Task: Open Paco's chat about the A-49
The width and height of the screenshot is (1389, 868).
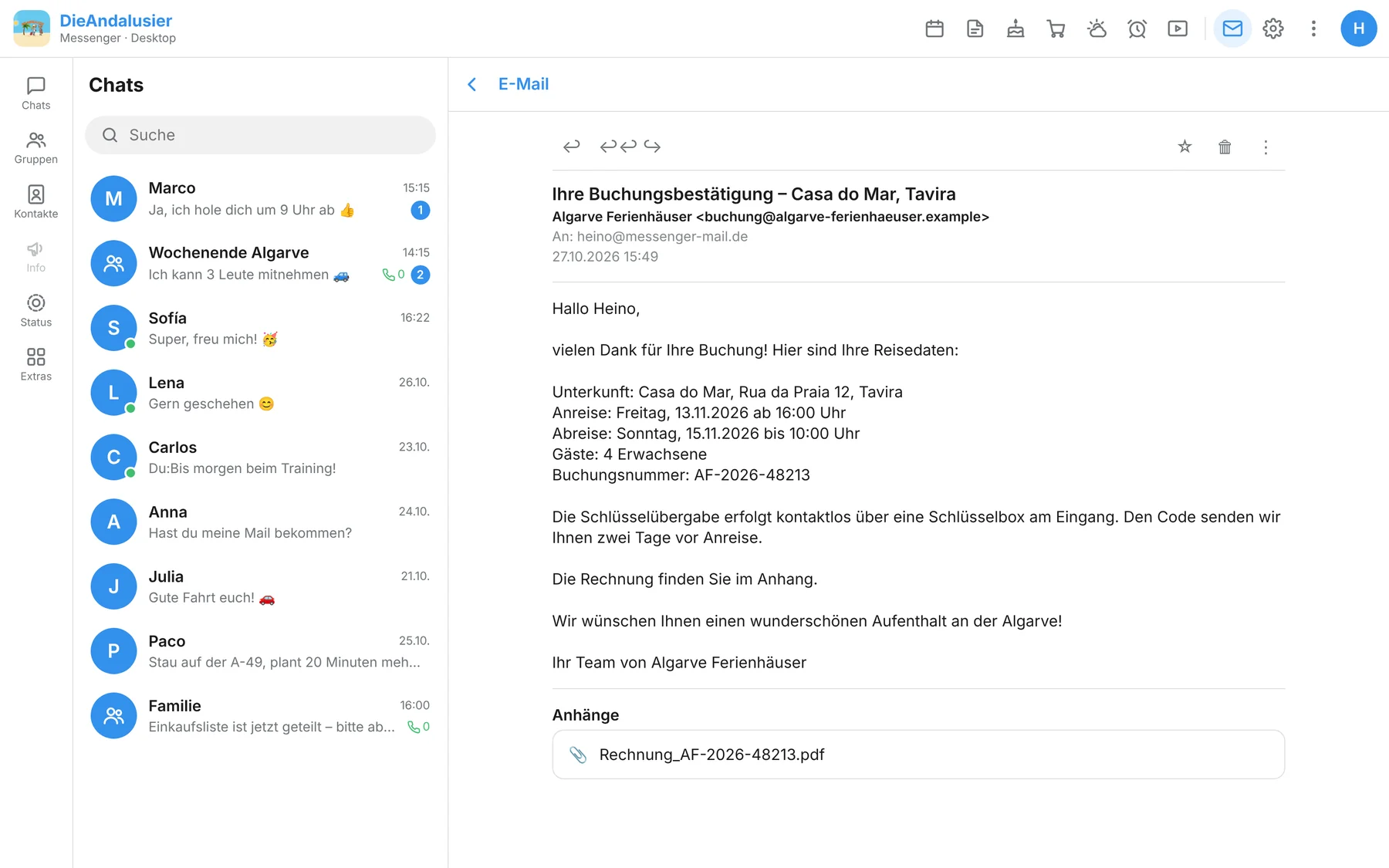Action: (x=260, y=651)
